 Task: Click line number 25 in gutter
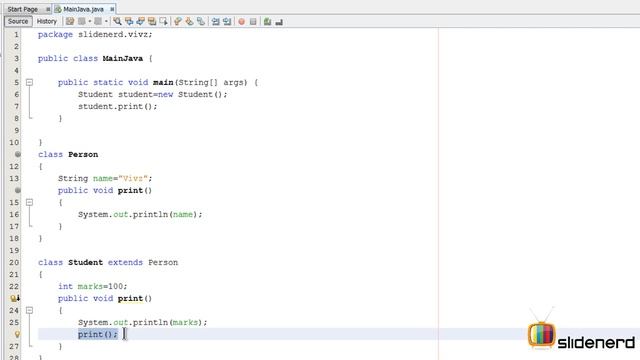pyautogui.click(x=14, y=322)
